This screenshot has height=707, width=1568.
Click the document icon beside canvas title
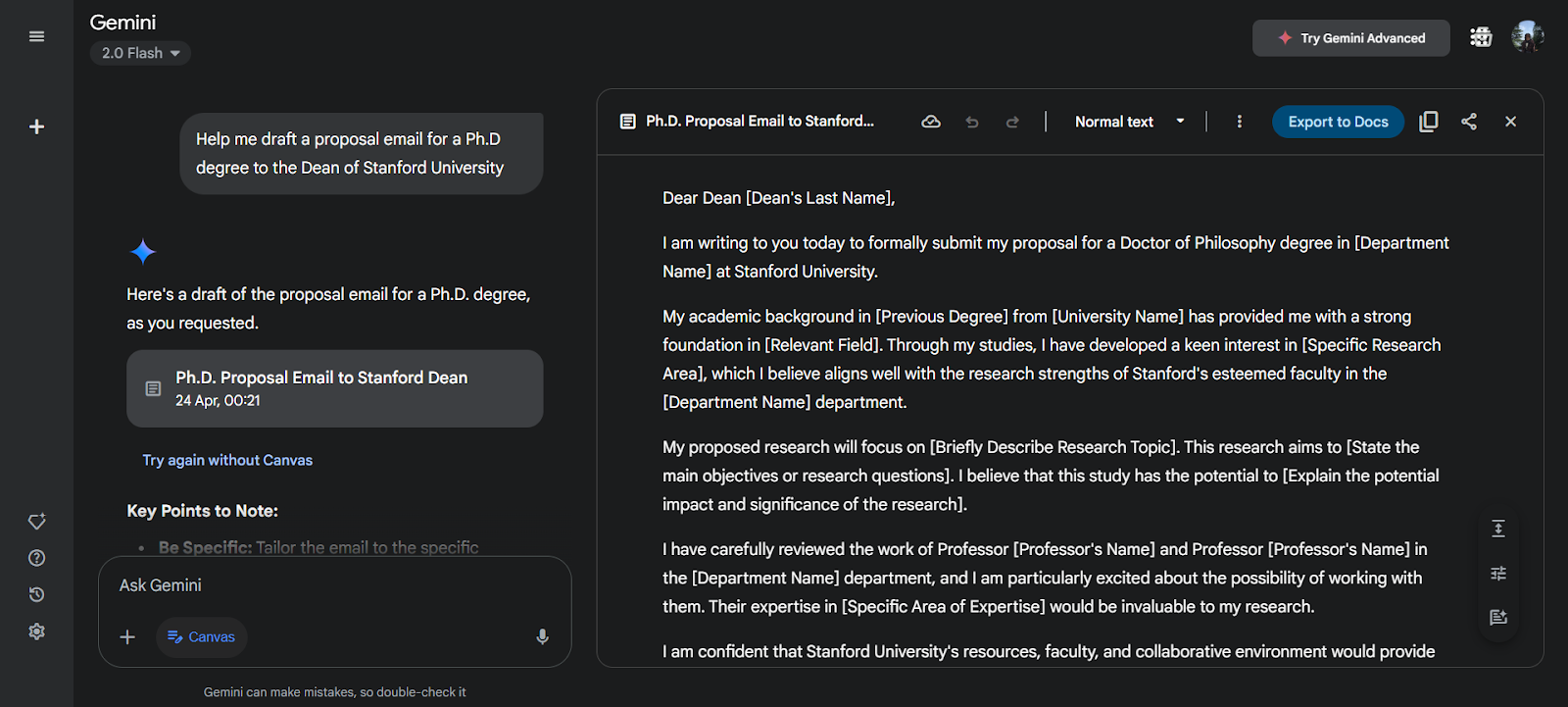click(628, 122)
